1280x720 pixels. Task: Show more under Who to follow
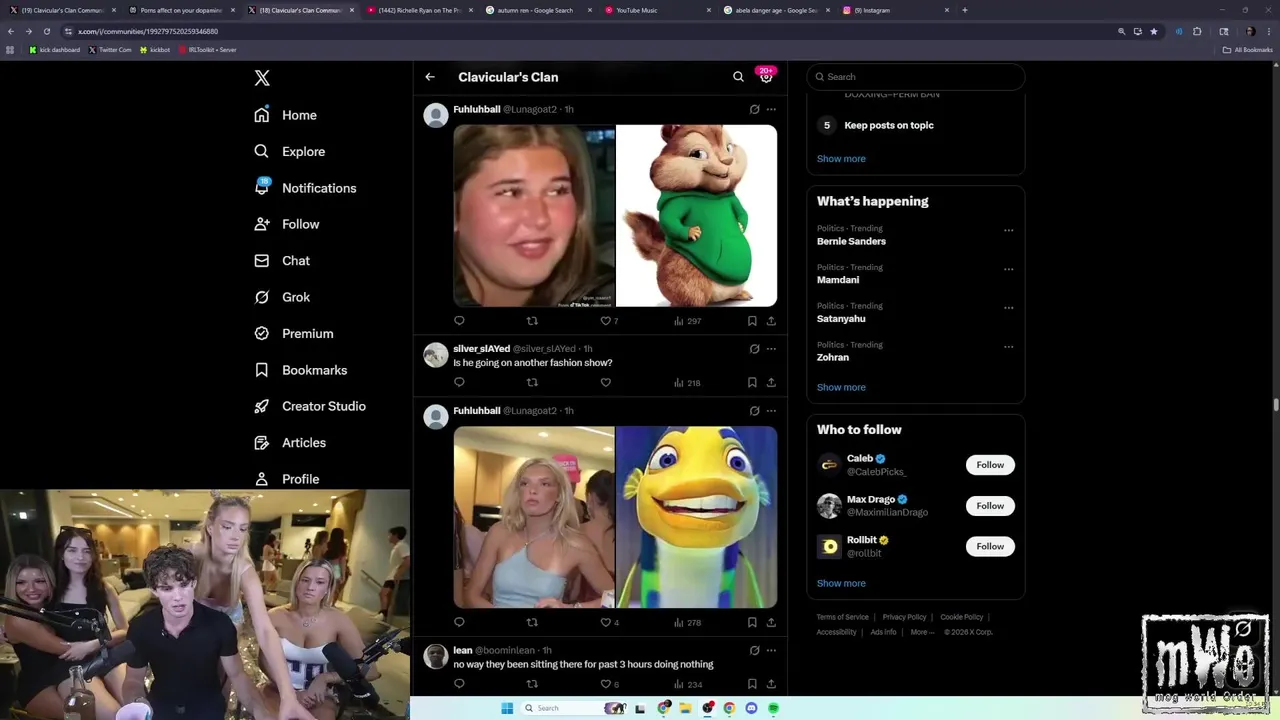point(841,583)
